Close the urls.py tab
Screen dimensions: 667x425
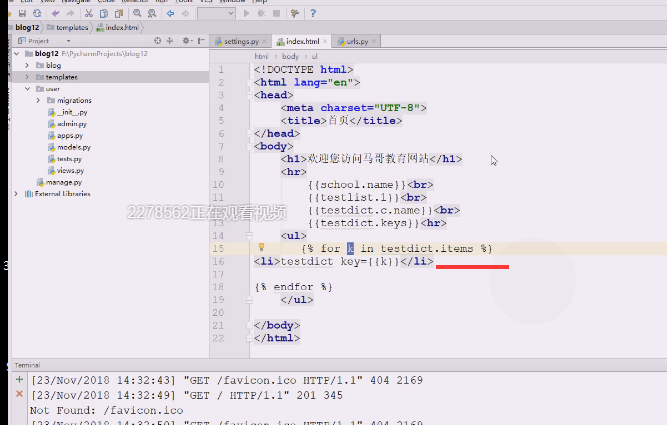pos(374,41)
